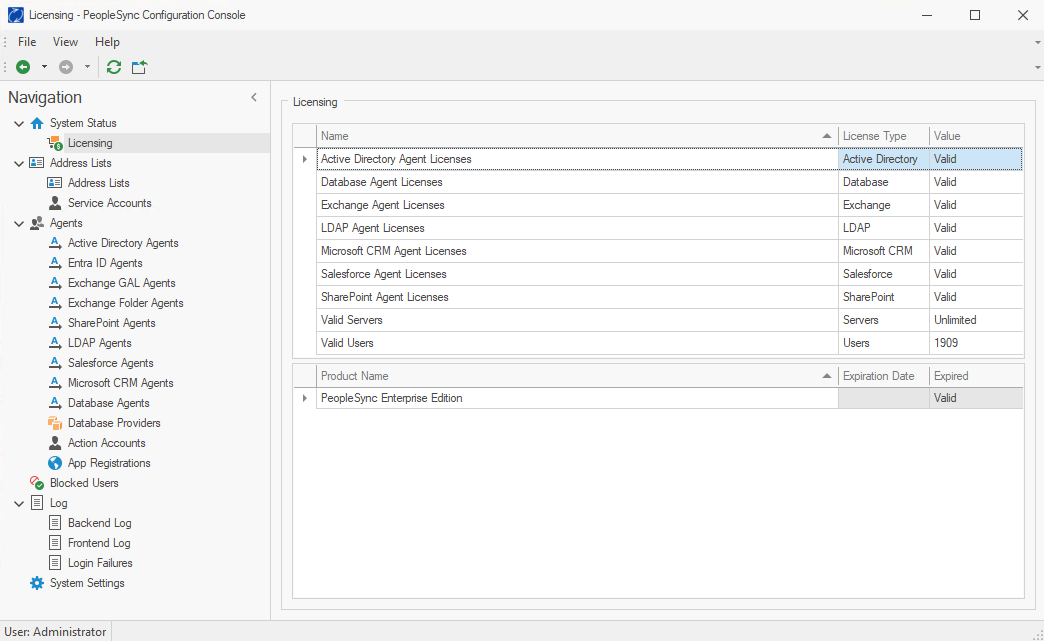Click the Active Directory Agents icon
1044x641 pixels.
[55, 243]
